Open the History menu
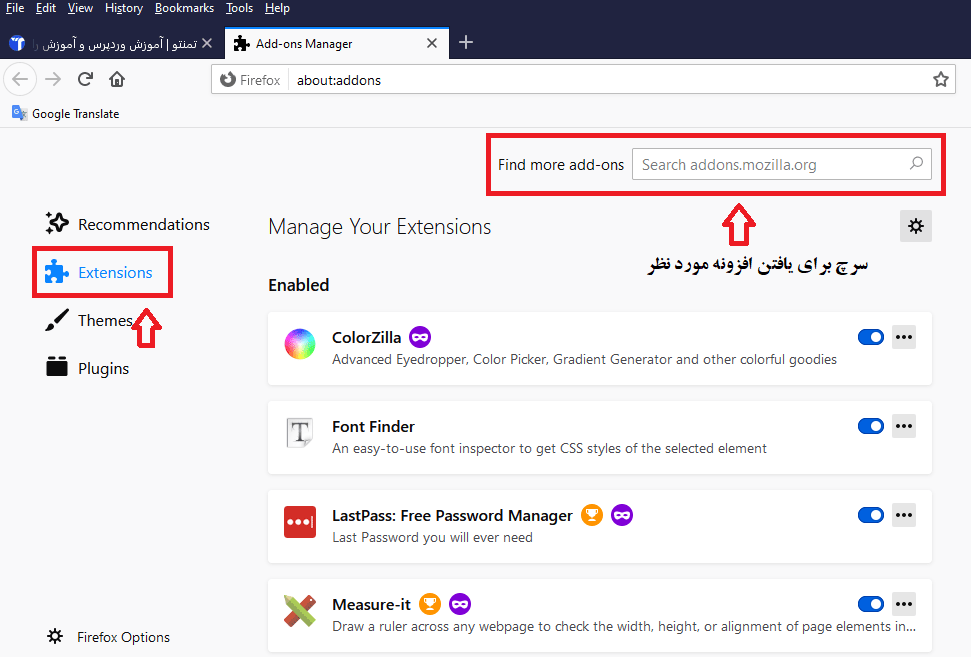Image resolution: width=971 pixels, height=657 pixels. (x=124, y=8)
